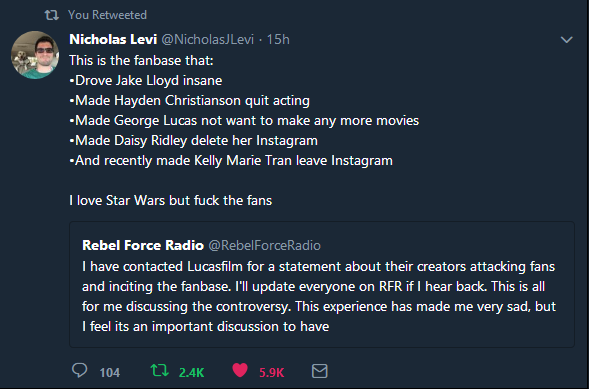
Task: Click the envelope direct message icon
Action: 320,371
